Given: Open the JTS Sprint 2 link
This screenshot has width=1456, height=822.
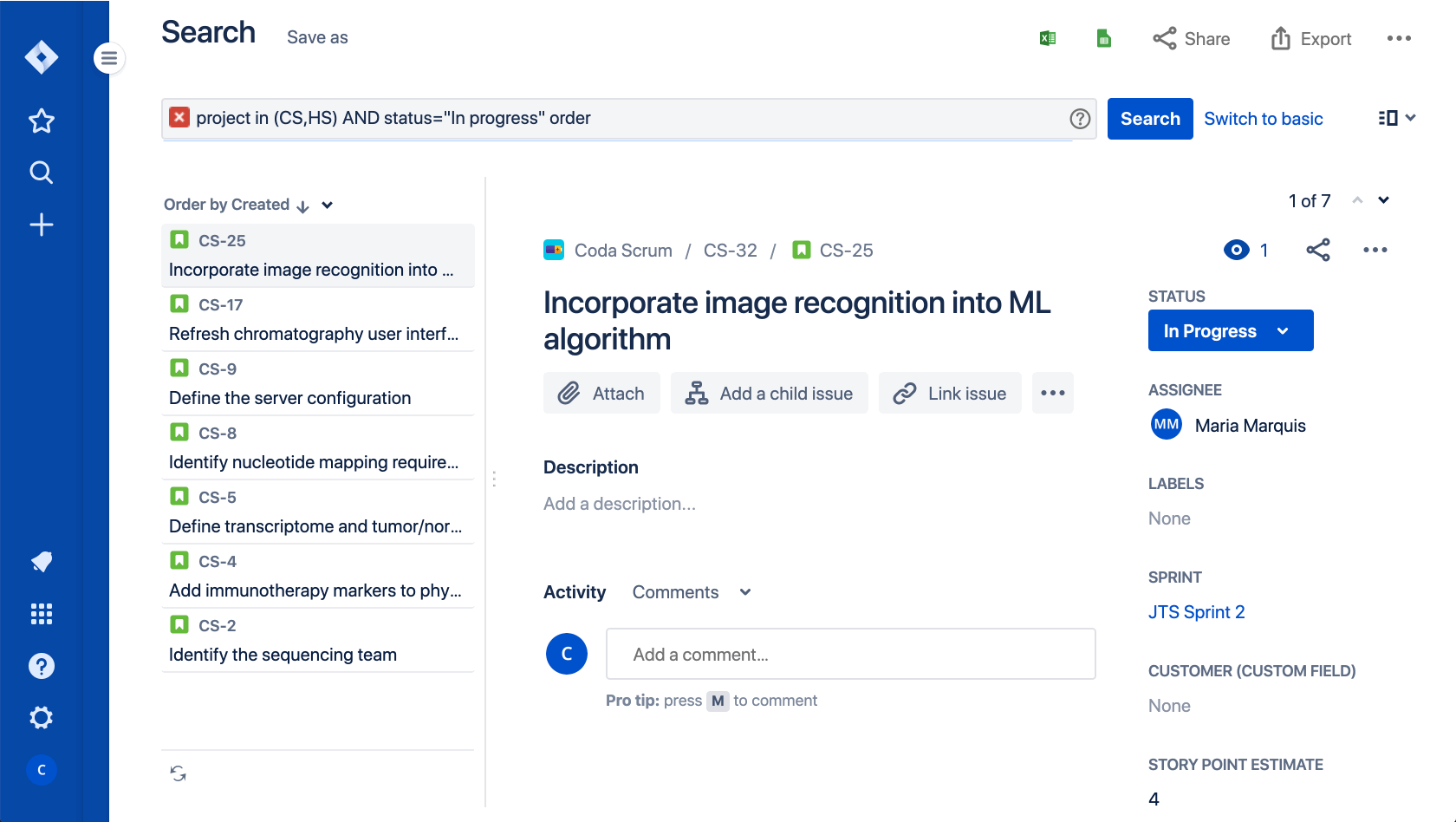Looking at the screenshot, I should click(1196, 612).
